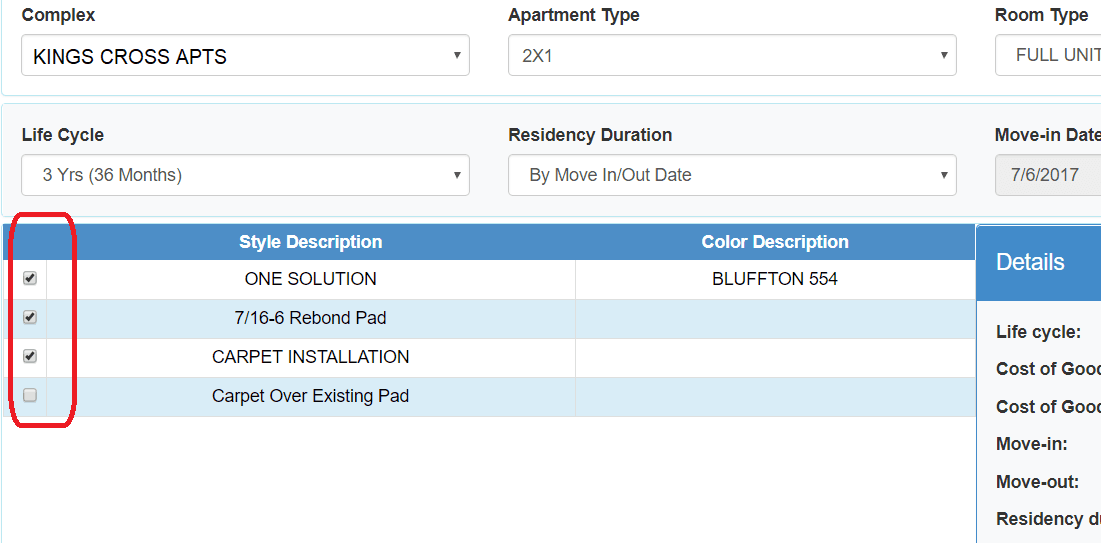Image resolution: width=1101 pixels, height=543 pixels.
Task: Select the ONE SOLUTION style cell
Action: point(310,279)
